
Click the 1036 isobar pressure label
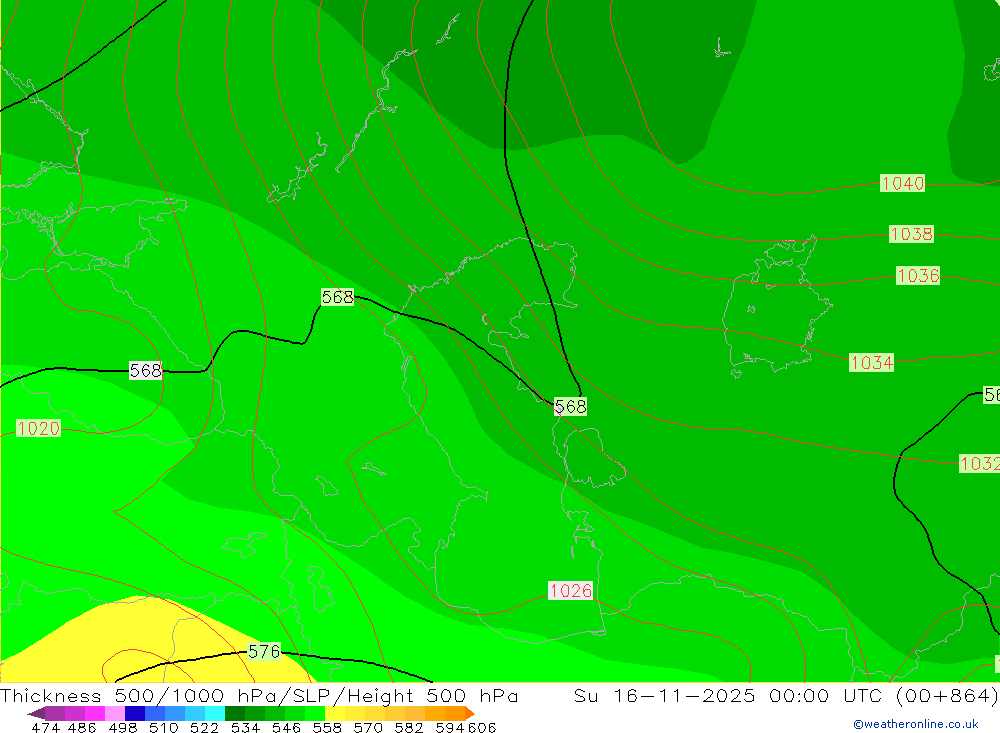(x=918, y=276)
